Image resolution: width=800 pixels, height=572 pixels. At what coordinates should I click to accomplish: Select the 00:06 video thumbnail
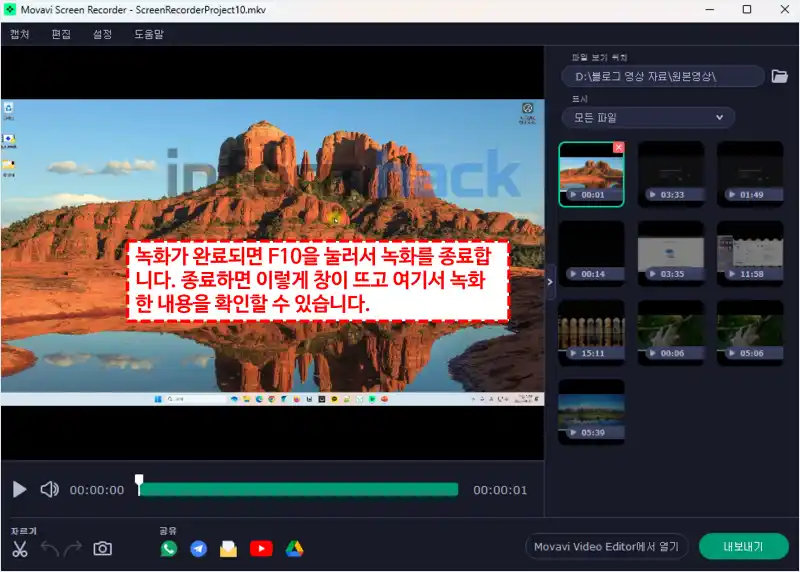pyautogui.click(x=671, y=333)
